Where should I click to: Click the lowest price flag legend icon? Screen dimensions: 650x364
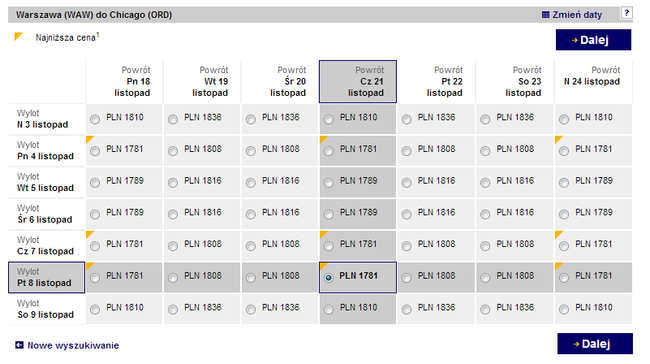19,36
